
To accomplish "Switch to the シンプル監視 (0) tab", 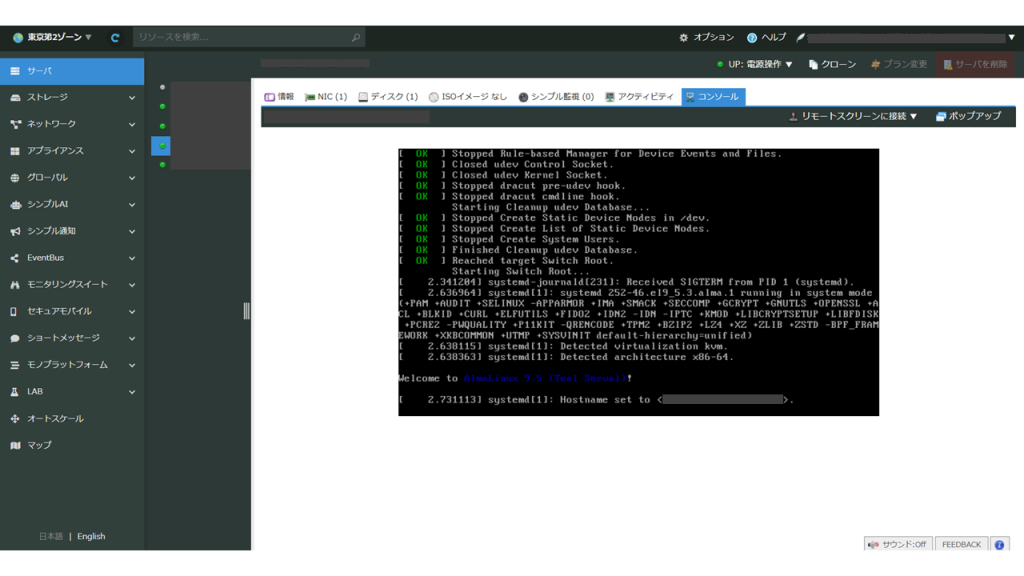I will pos(556,97).
